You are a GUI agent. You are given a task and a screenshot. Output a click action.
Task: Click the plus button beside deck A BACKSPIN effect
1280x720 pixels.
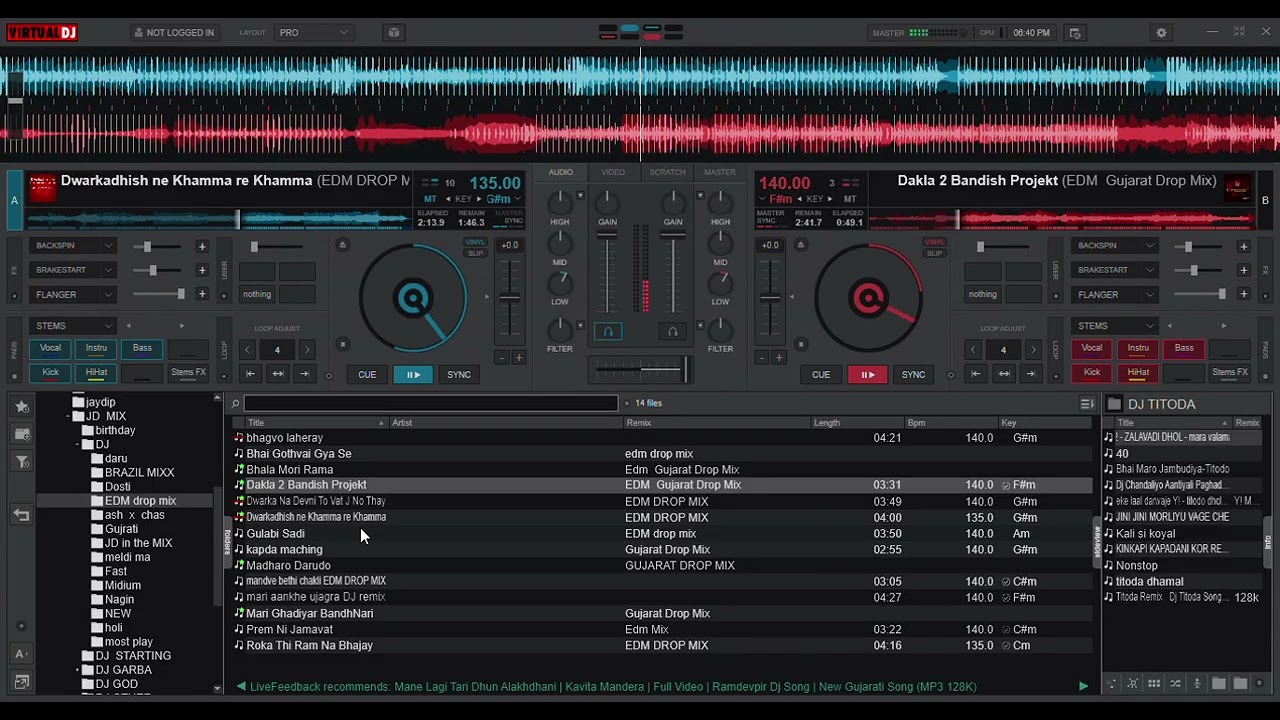pos(202,246)
